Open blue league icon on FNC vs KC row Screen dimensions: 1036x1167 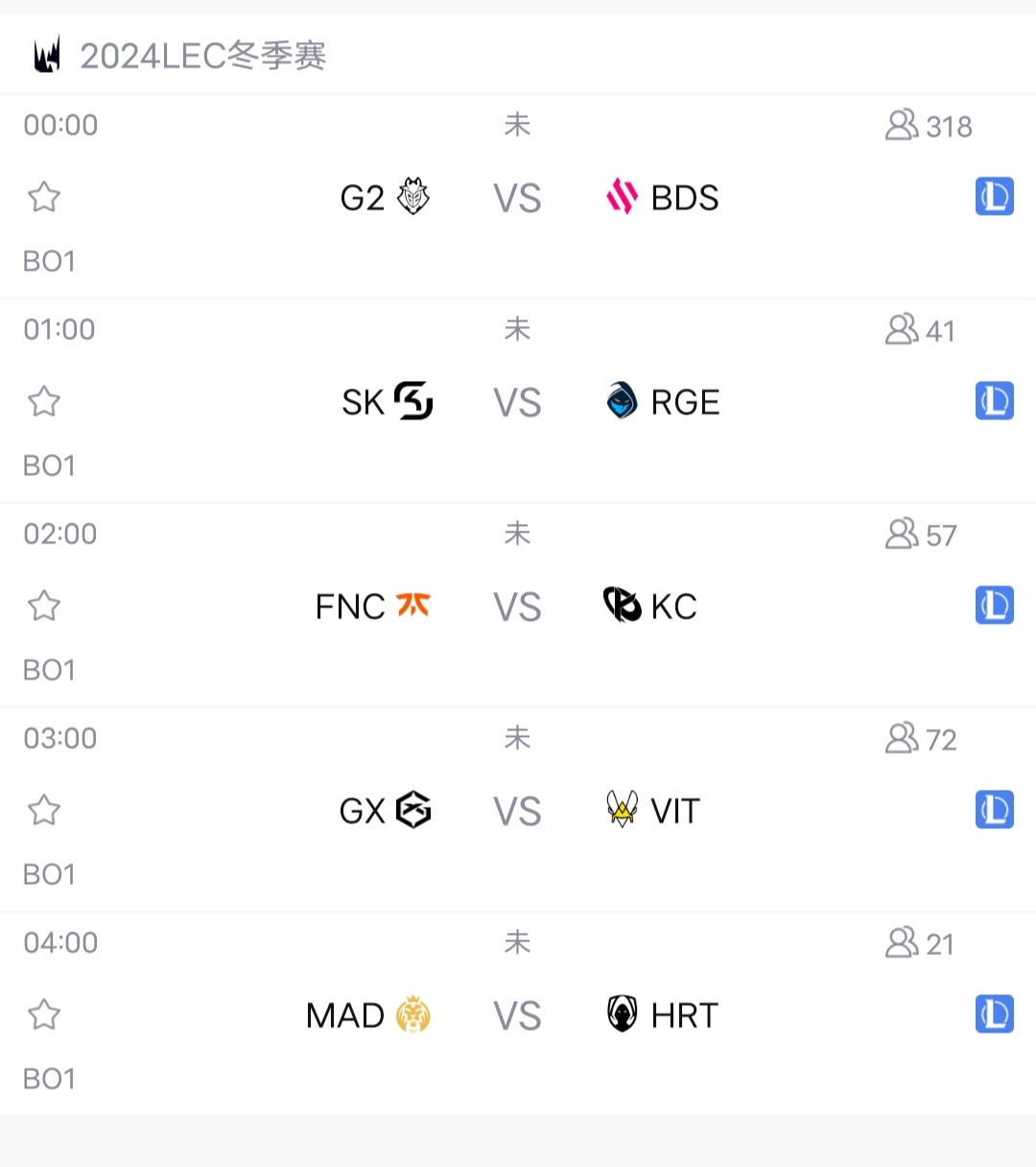pyautogui.click(x=995, y=606)
